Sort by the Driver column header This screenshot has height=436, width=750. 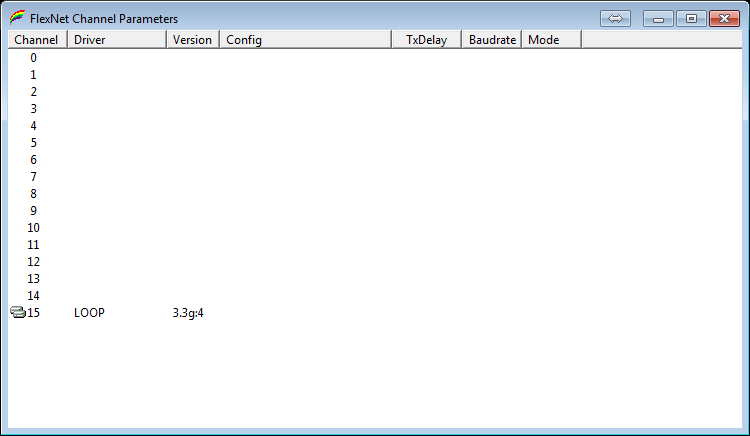[117, 40]
